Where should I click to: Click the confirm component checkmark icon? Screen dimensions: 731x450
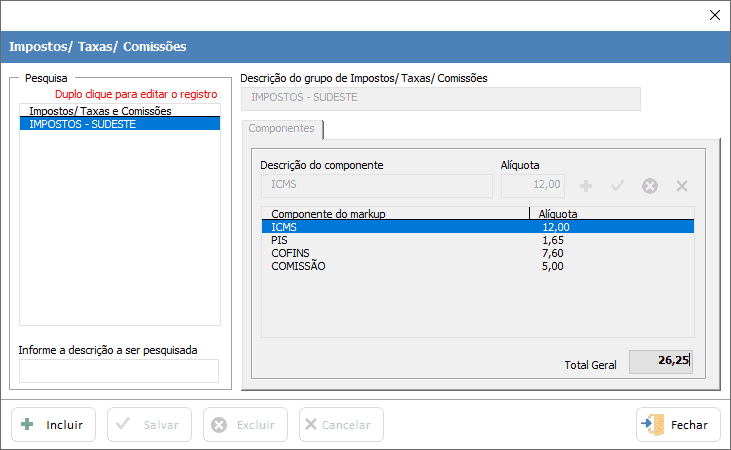618,186
